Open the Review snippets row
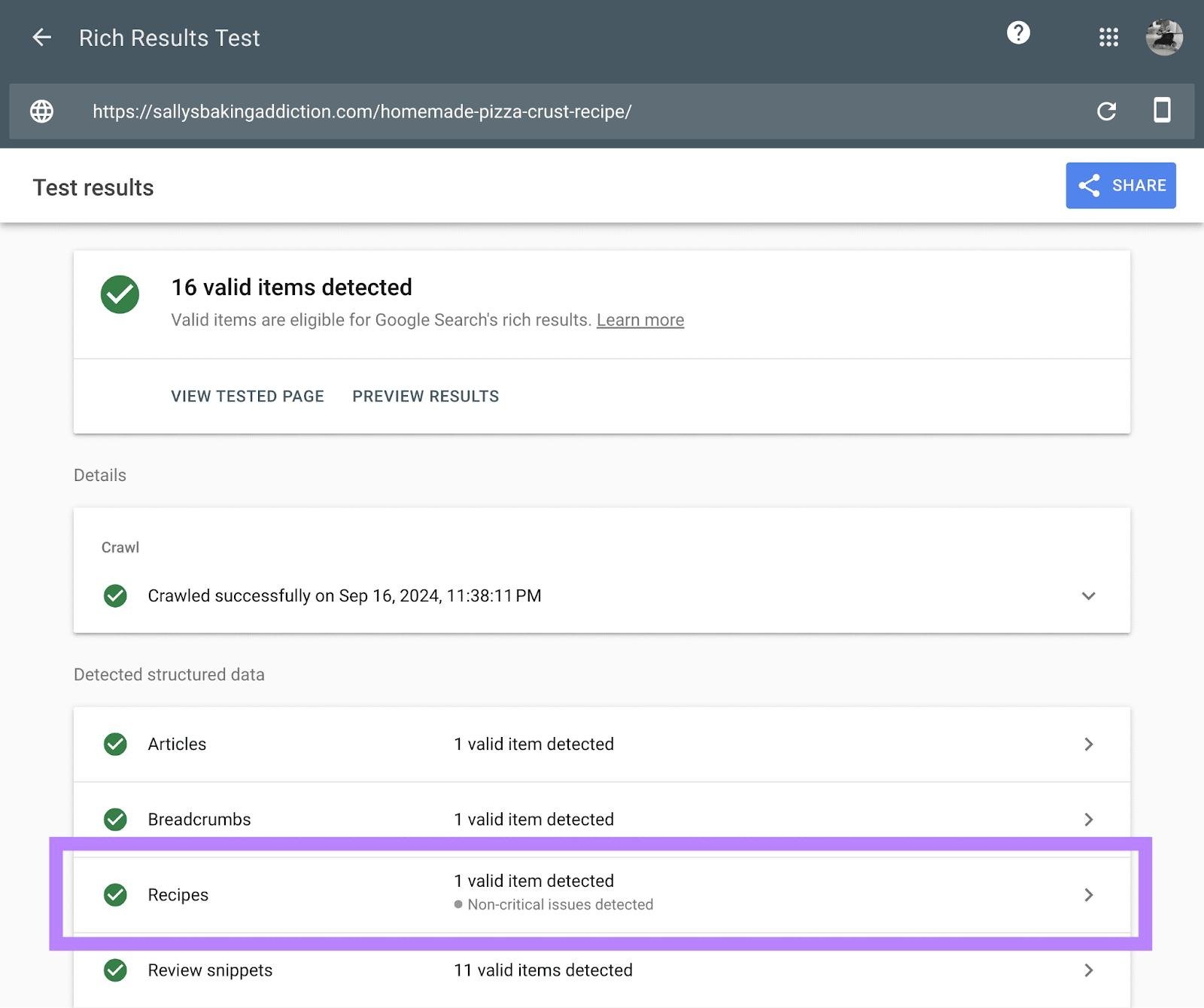This screenshot has width=1204, height=1008. (x=602, y=970)
